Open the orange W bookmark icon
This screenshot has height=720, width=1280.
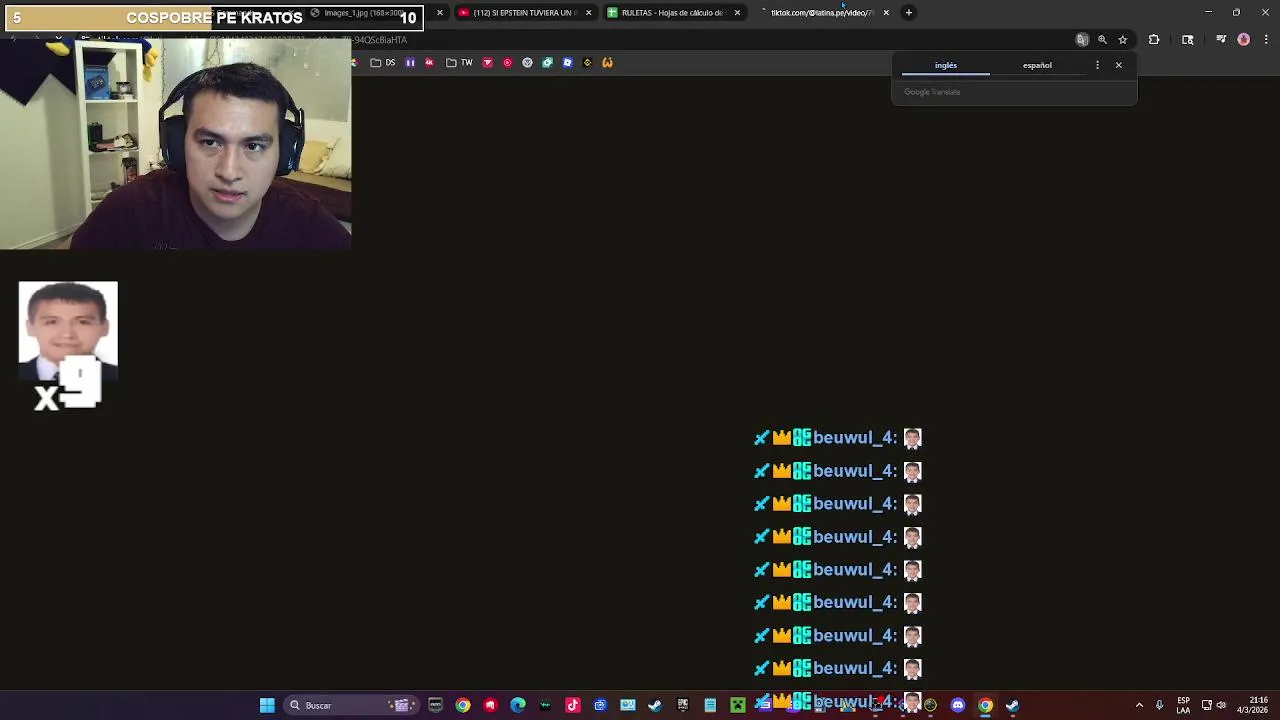(607, 63)
